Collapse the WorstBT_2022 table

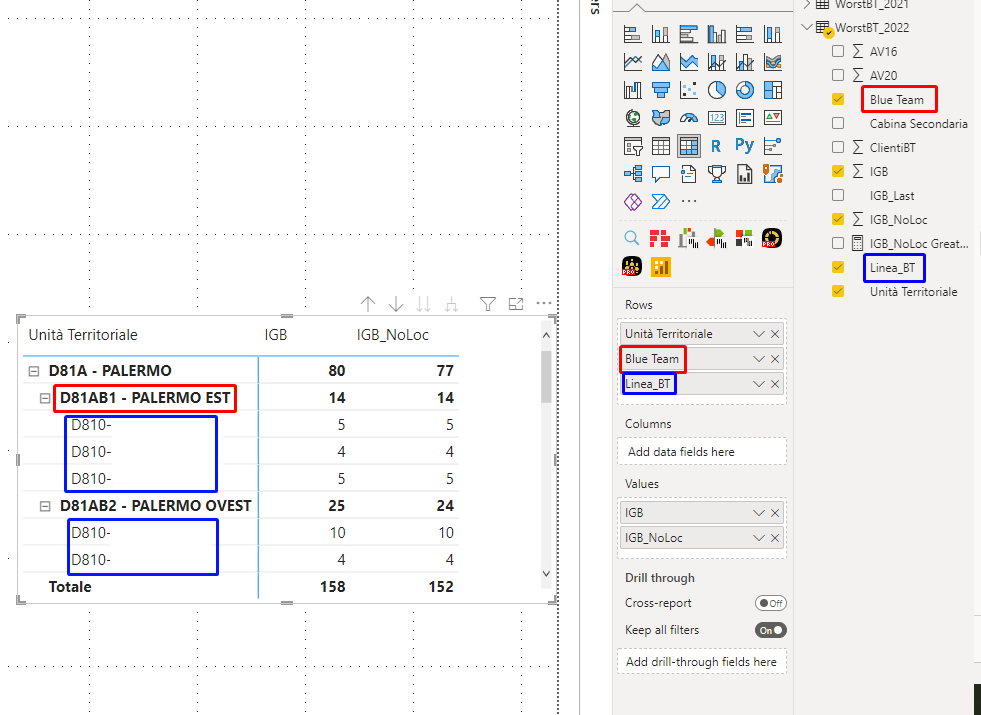[x=807, y=28]
